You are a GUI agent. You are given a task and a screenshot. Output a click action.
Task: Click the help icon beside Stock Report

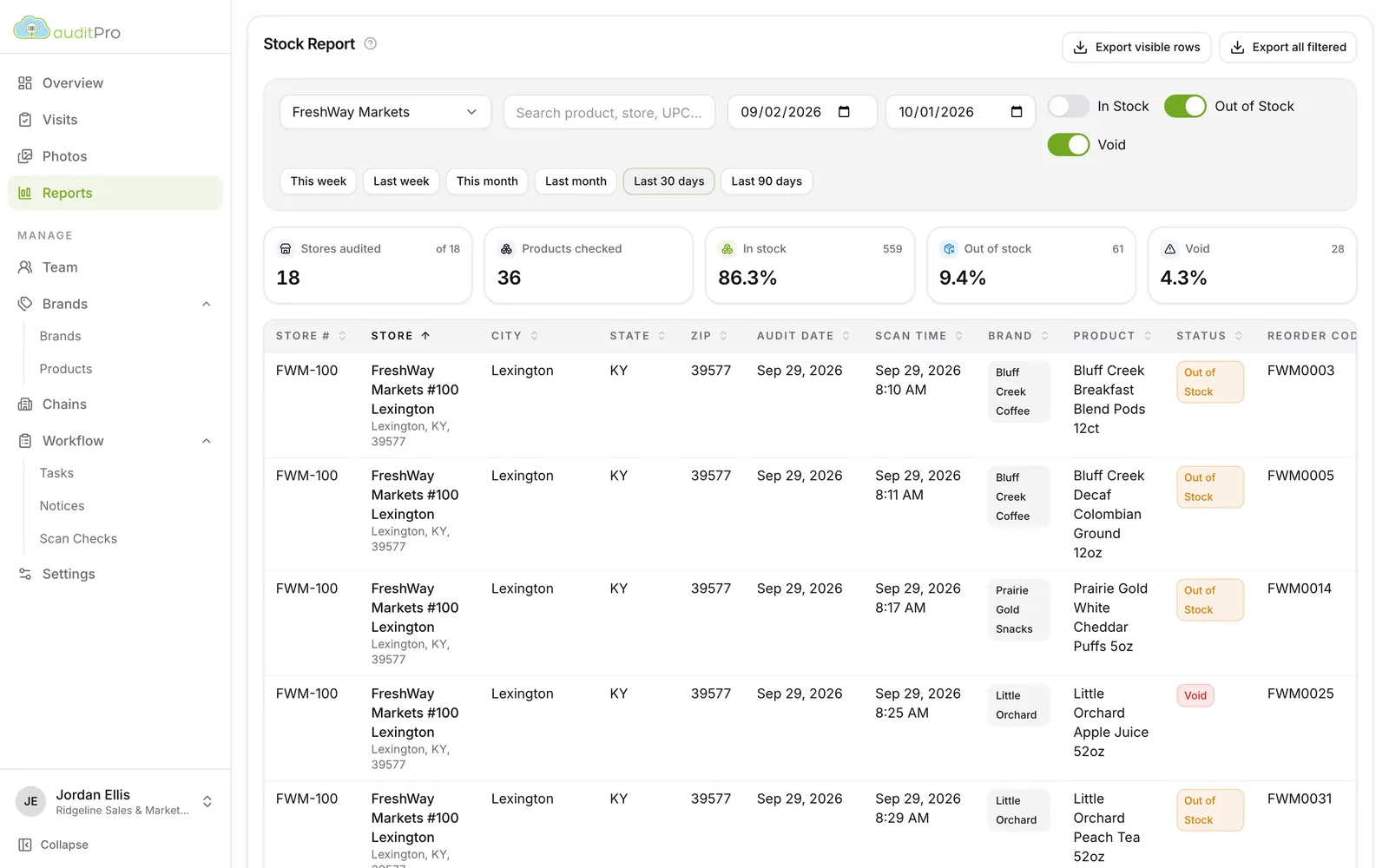tap(370, 43)
